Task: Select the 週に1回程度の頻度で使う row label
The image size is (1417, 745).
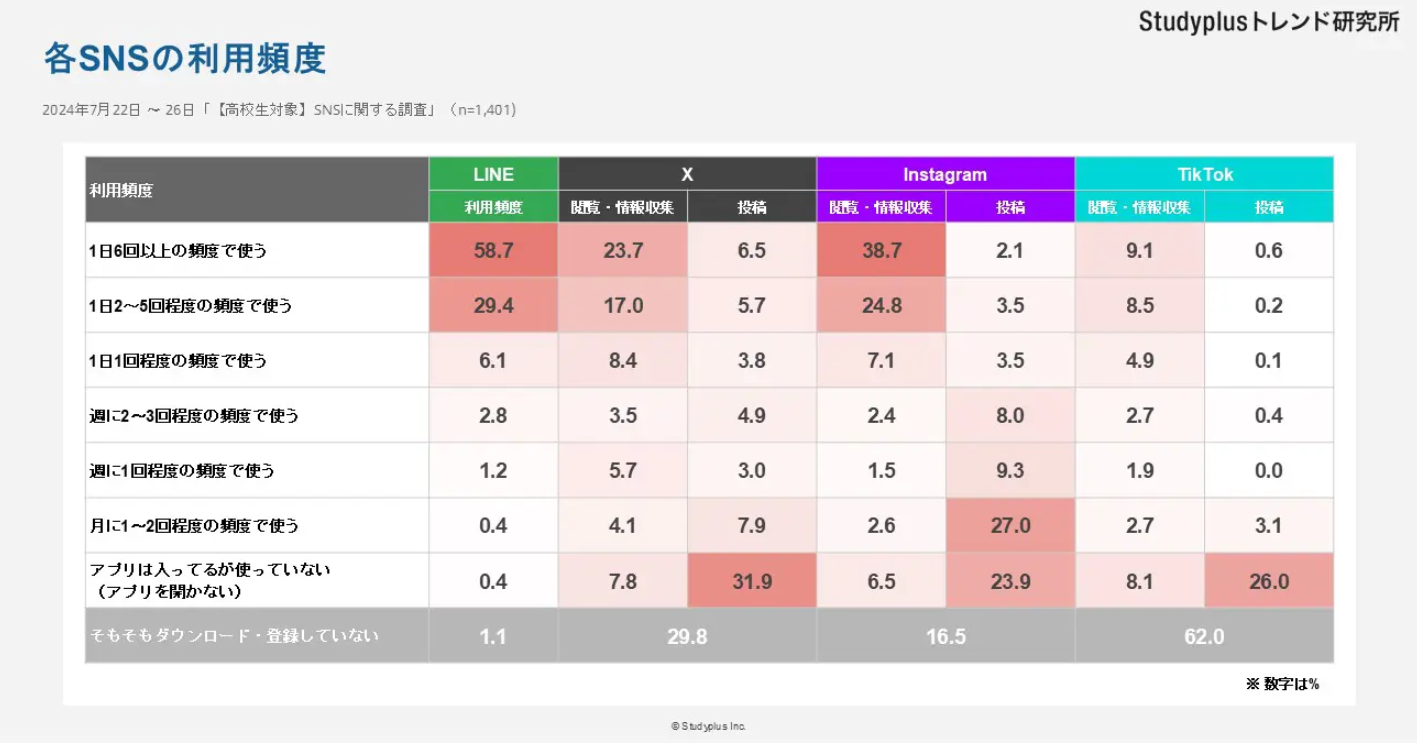Action: click(182, 470)
